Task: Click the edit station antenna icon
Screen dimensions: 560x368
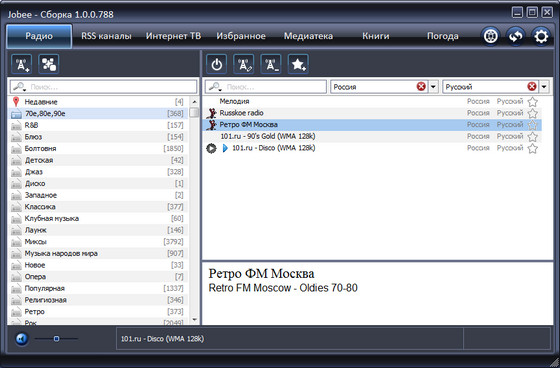Action: coord(244,64)
